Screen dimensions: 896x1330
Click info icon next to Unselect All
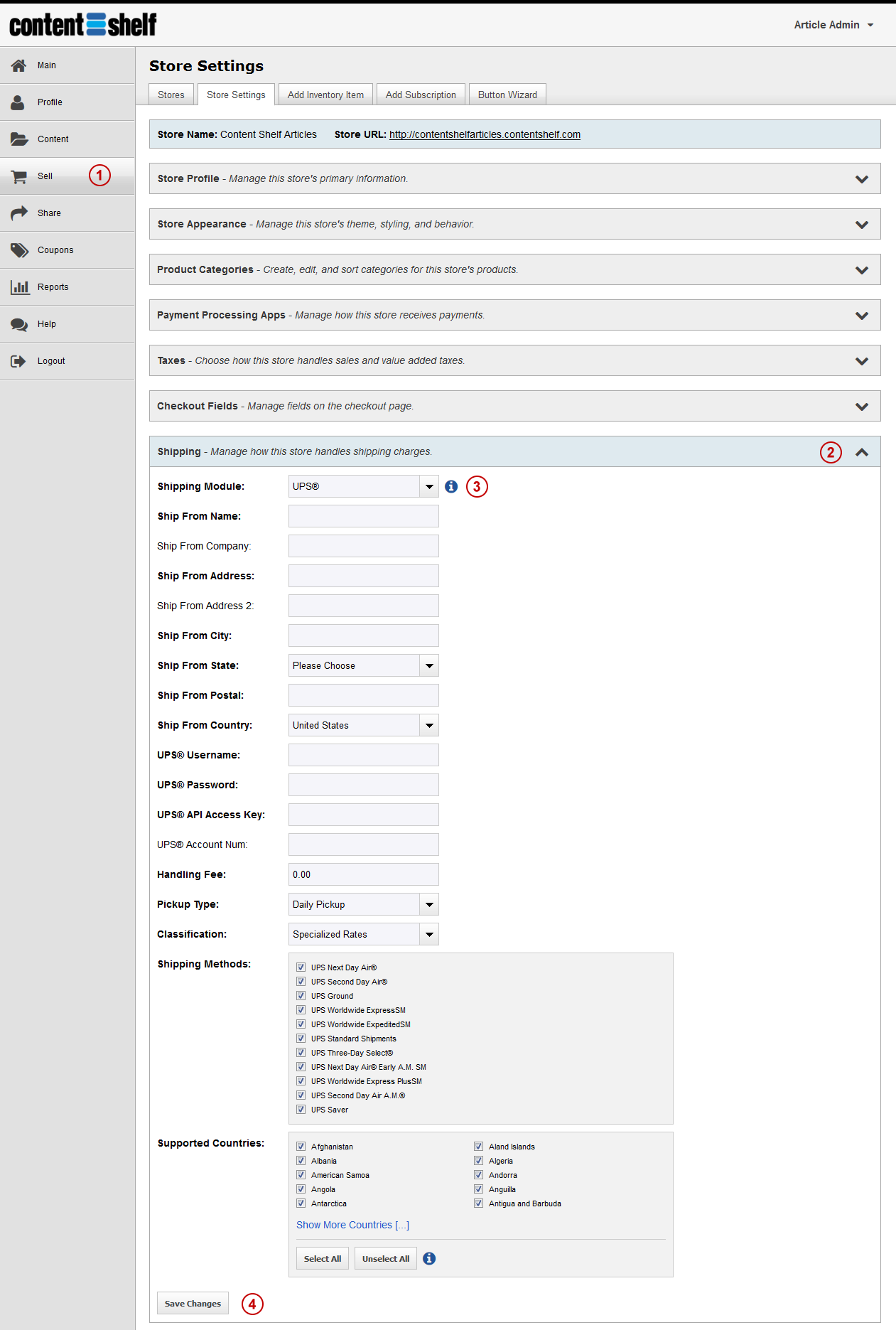click(429, 1258)
